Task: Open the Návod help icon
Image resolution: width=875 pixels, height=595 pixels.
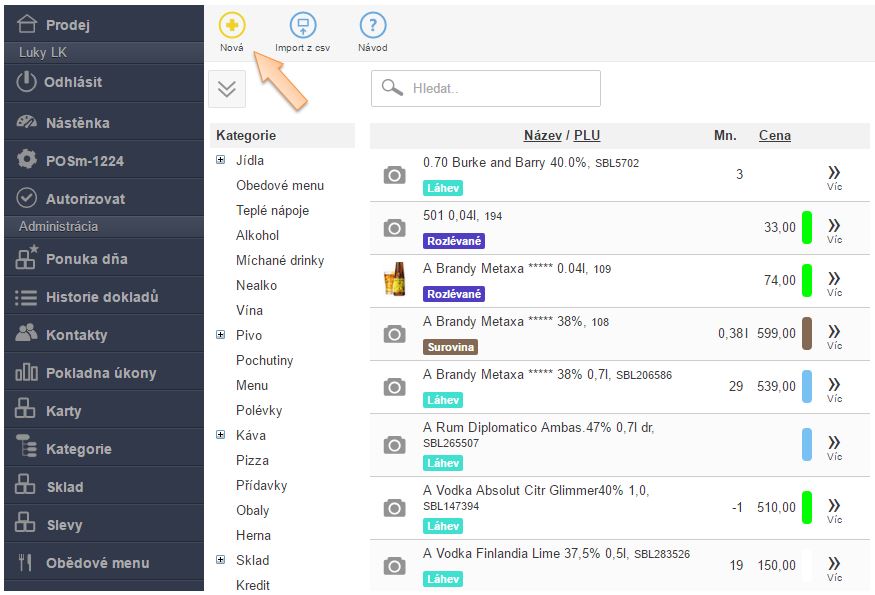Action: pyautogui.click(x=372, y=26)
